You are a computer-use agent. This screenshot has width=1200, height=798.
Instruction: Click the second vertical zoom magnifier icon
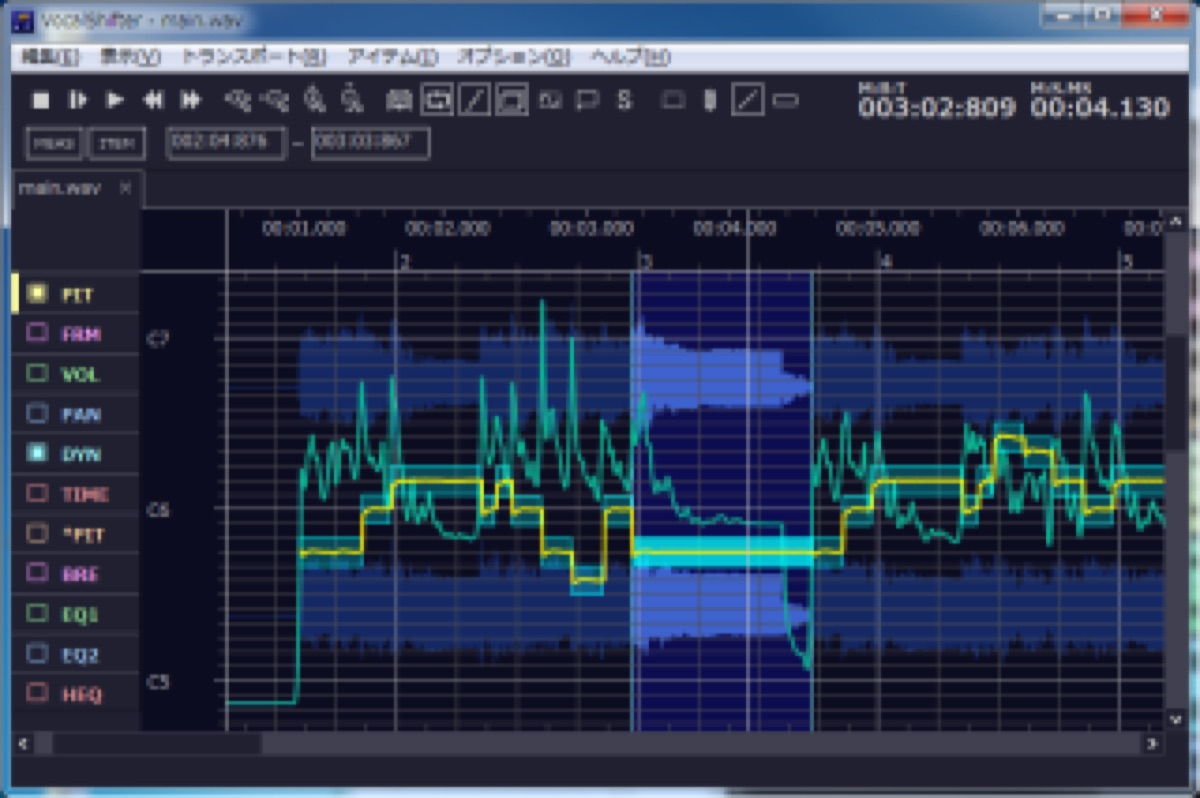pos(351,100)
